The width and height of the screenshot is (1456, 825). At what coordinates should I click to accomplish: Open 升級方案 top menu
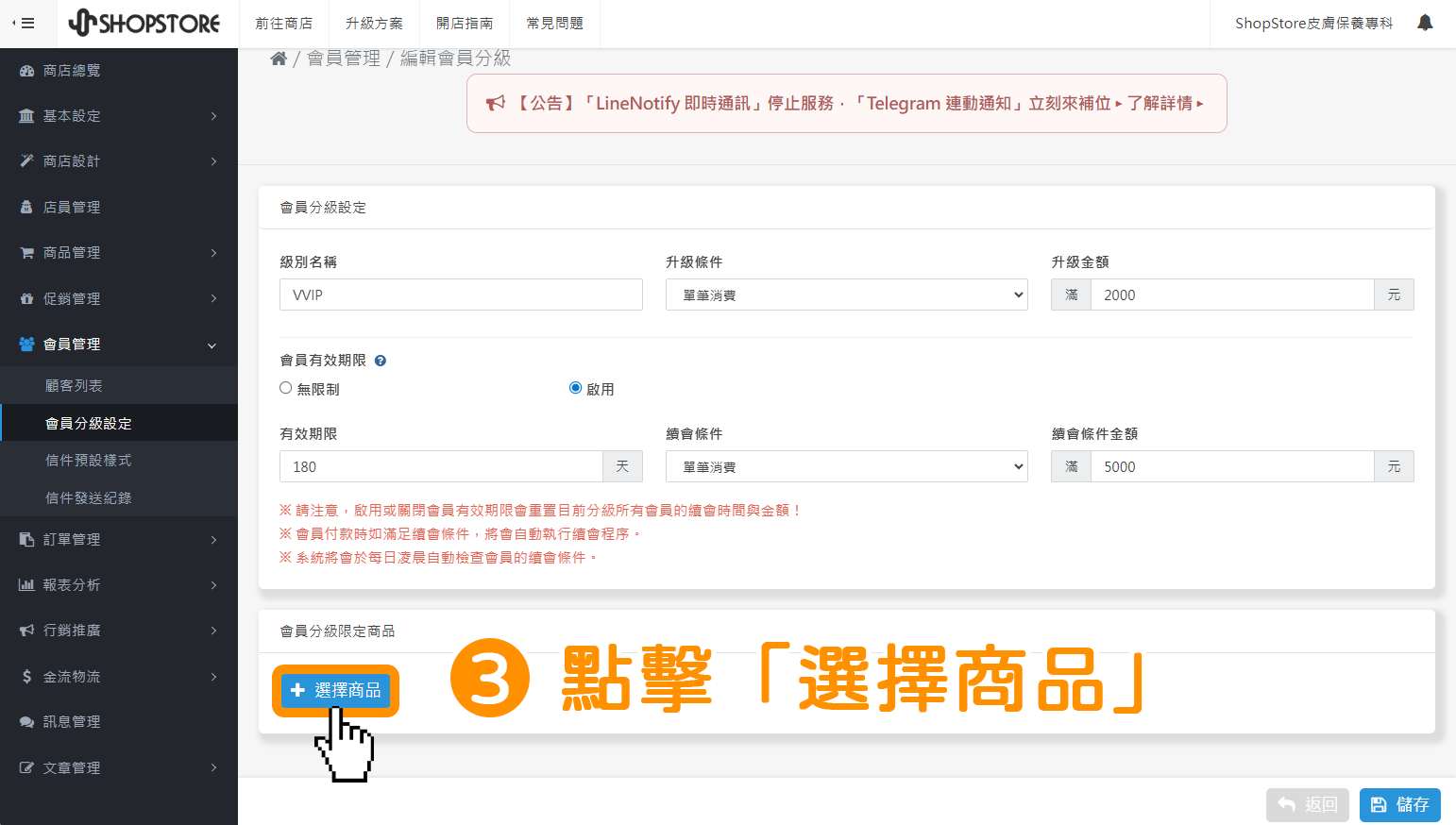tap(374, 24)
